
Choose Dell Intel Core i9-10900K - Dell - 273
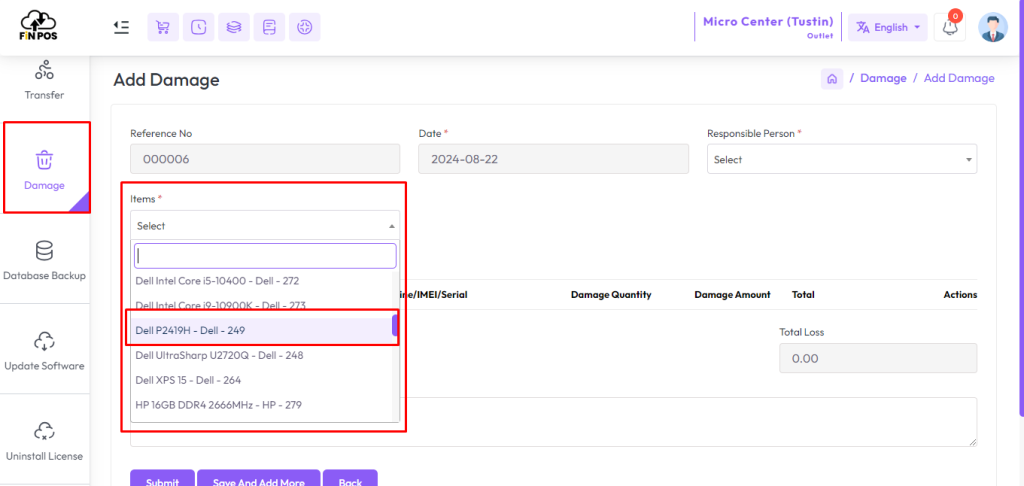(x=261, y=305)
